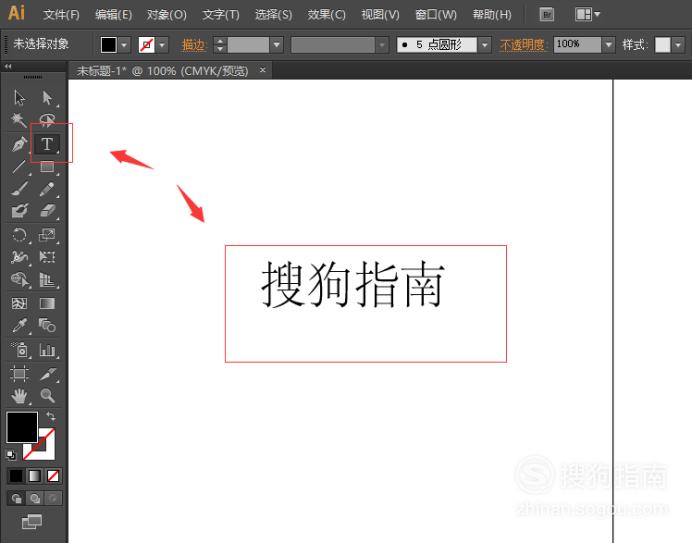Open the 5 点圆形 brush dropdown
692x543 pixels.
point(485,45)
